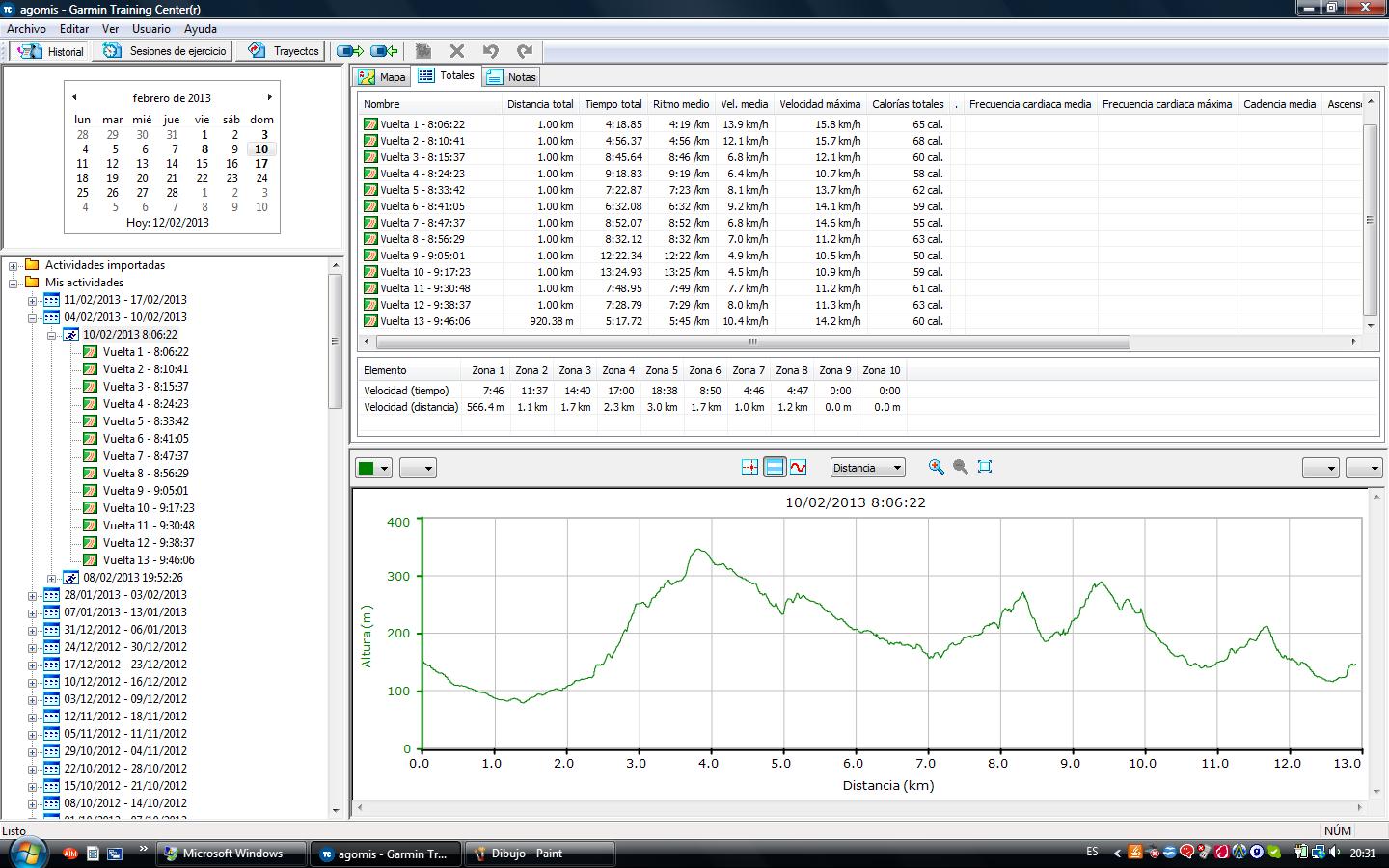Toggle the horizontal gridlines graph button
Image resolution: width=1389 pixels, height=868 pixels.
774,467
